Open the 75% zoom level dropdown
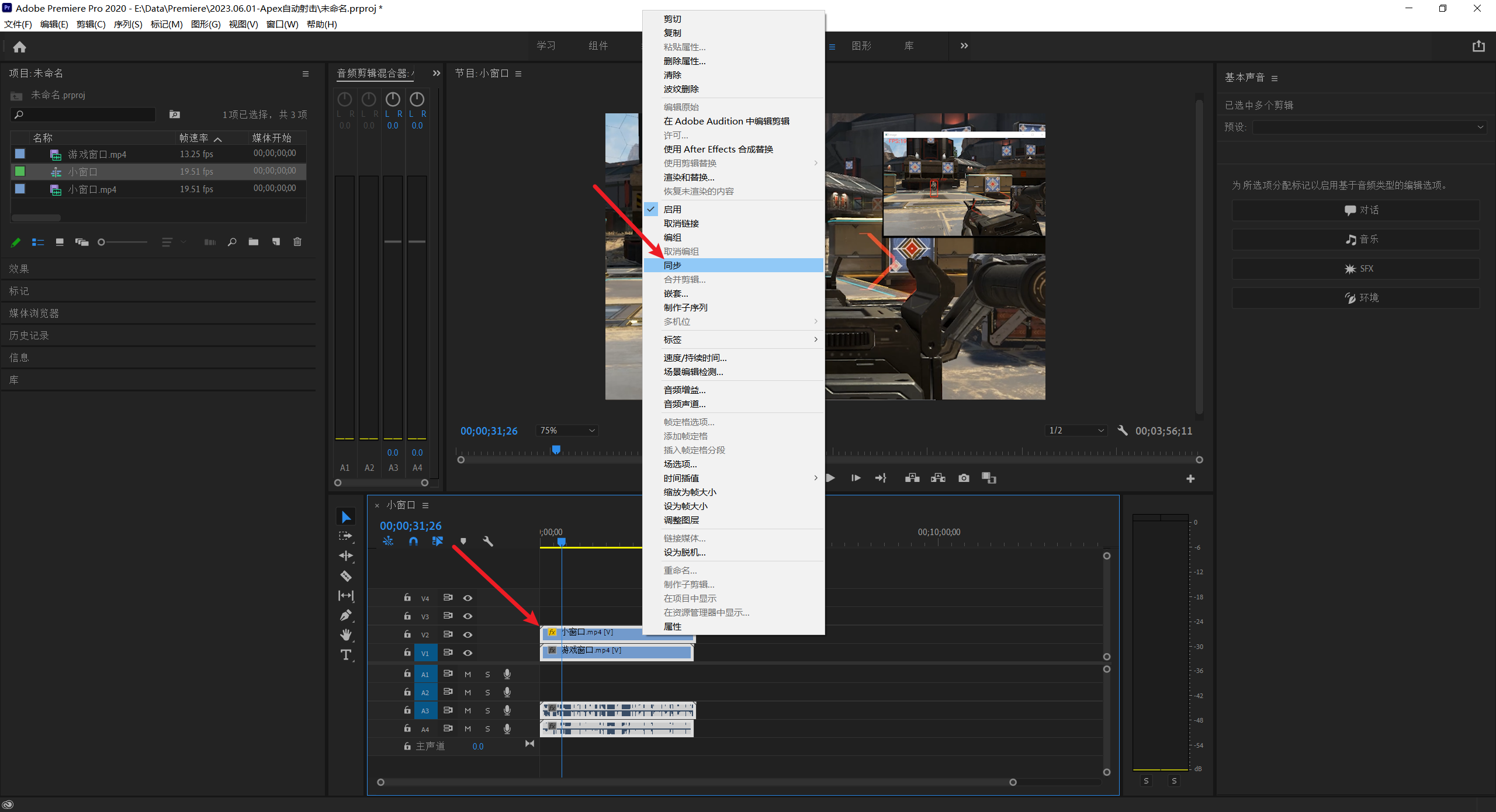The height and width of the screenshot is (812, 1496). (567, 431)
